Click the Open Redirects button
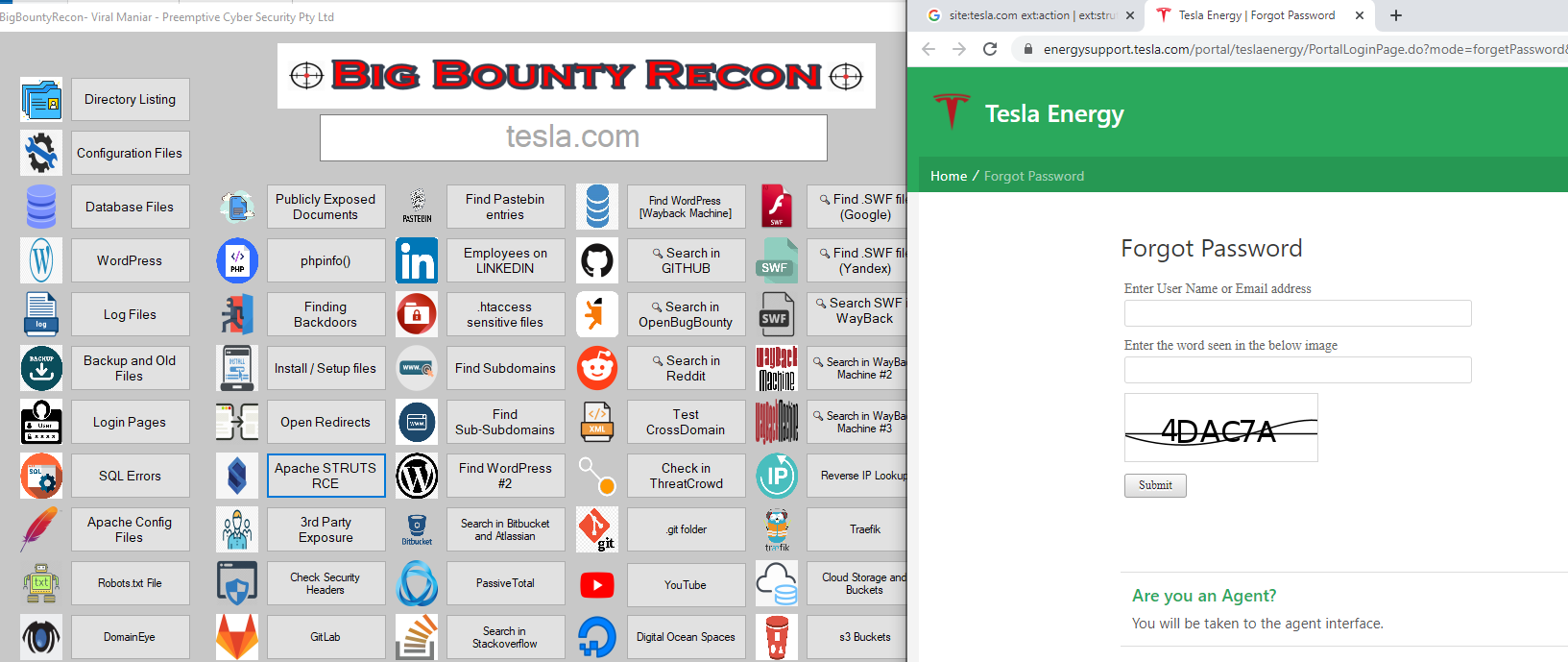The height and width of the screenshot is (662, 1568). (x=326, y=422)
